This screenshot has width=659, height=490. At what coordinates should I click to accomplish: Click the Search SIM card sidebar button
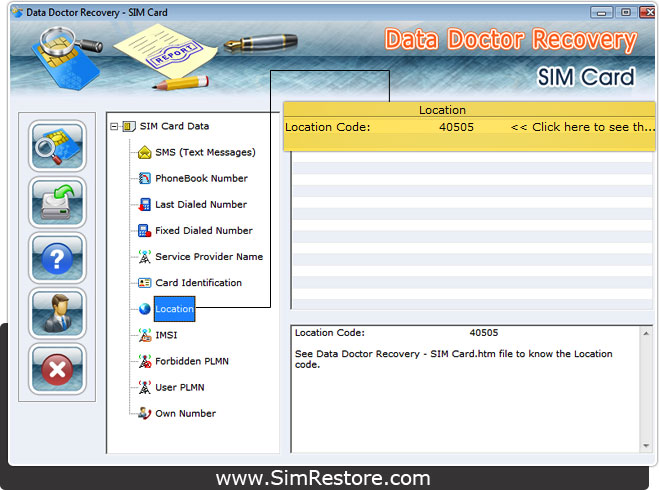[x=57, y=146]
